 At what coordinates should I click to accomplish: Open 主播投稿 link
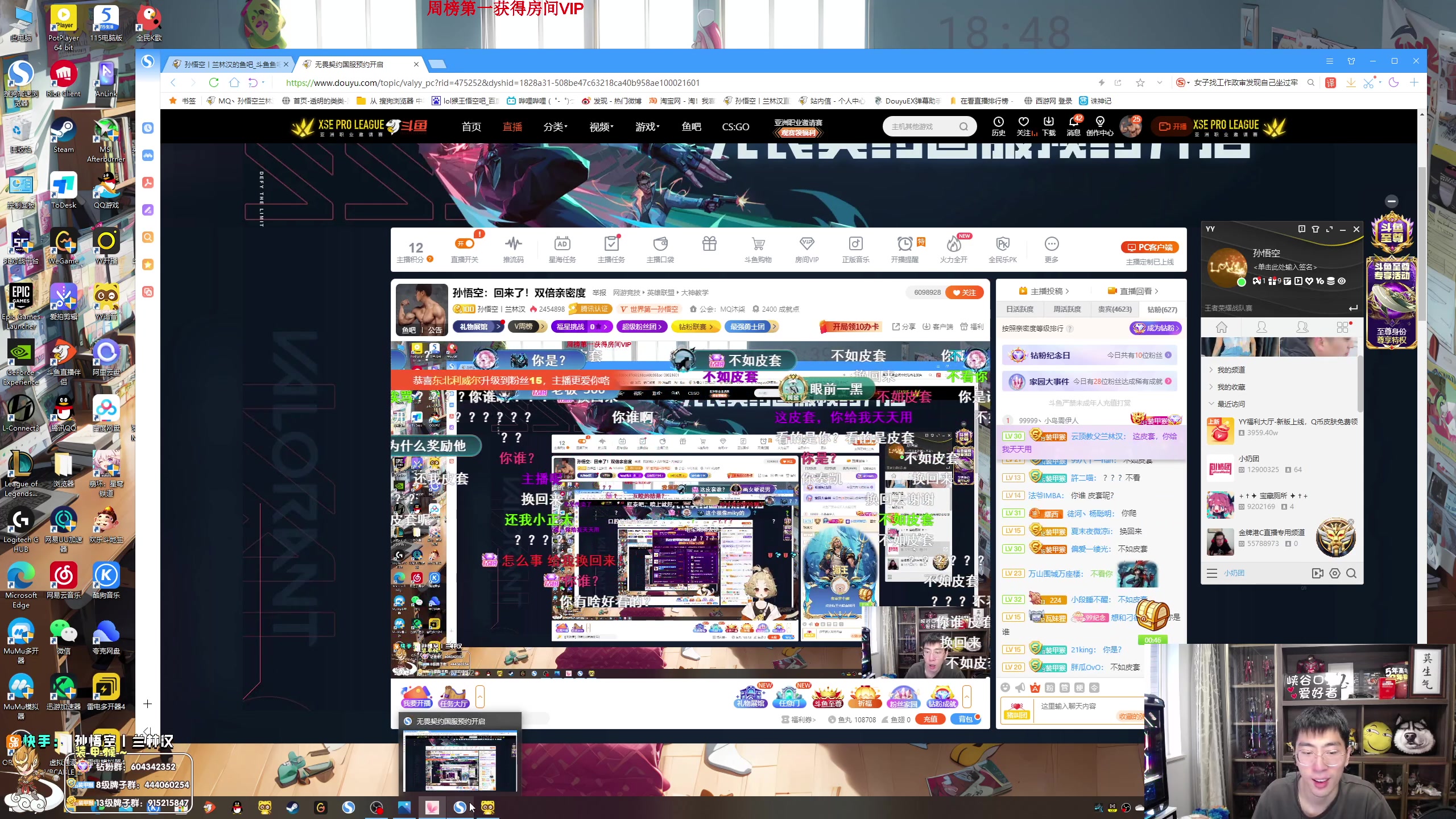[x=1044, y=291]
